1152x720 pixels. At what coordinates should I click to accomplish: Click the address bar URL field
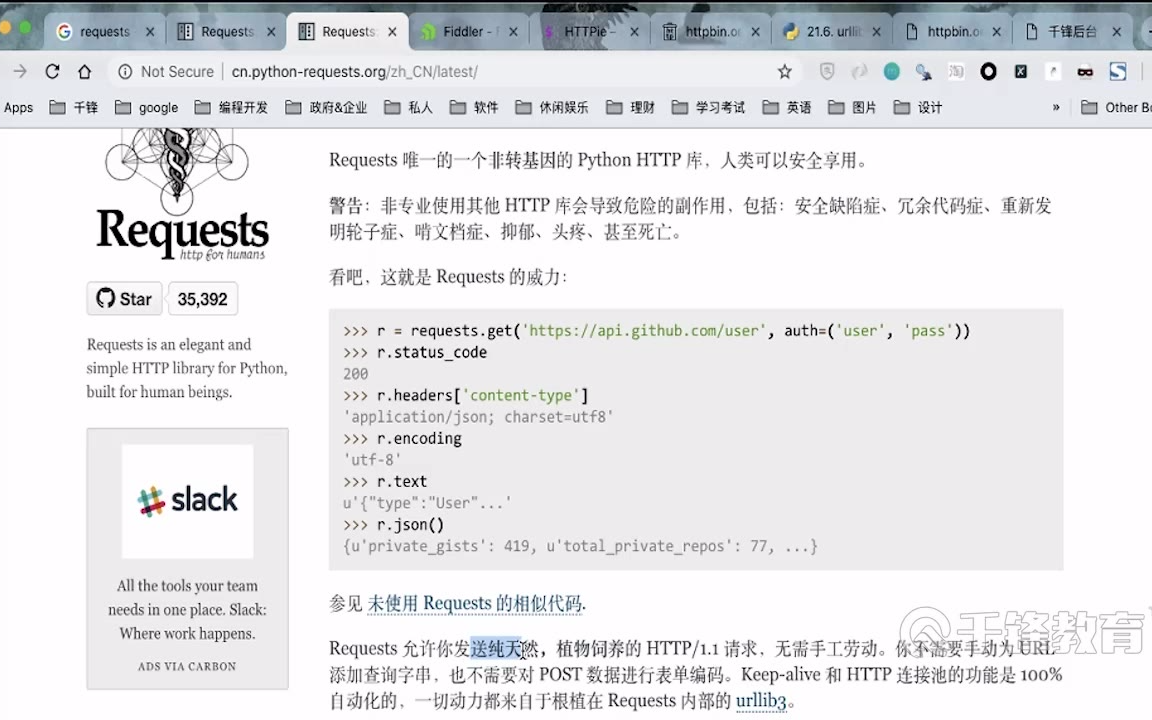[x=450, y=72]
